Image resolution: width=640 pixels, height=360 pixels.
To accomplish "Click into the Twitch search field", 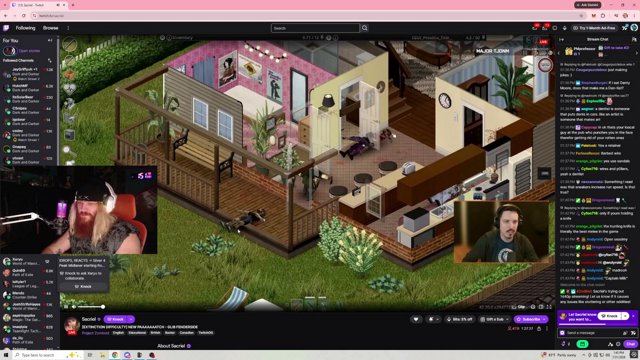I will [x=315, y=28].
